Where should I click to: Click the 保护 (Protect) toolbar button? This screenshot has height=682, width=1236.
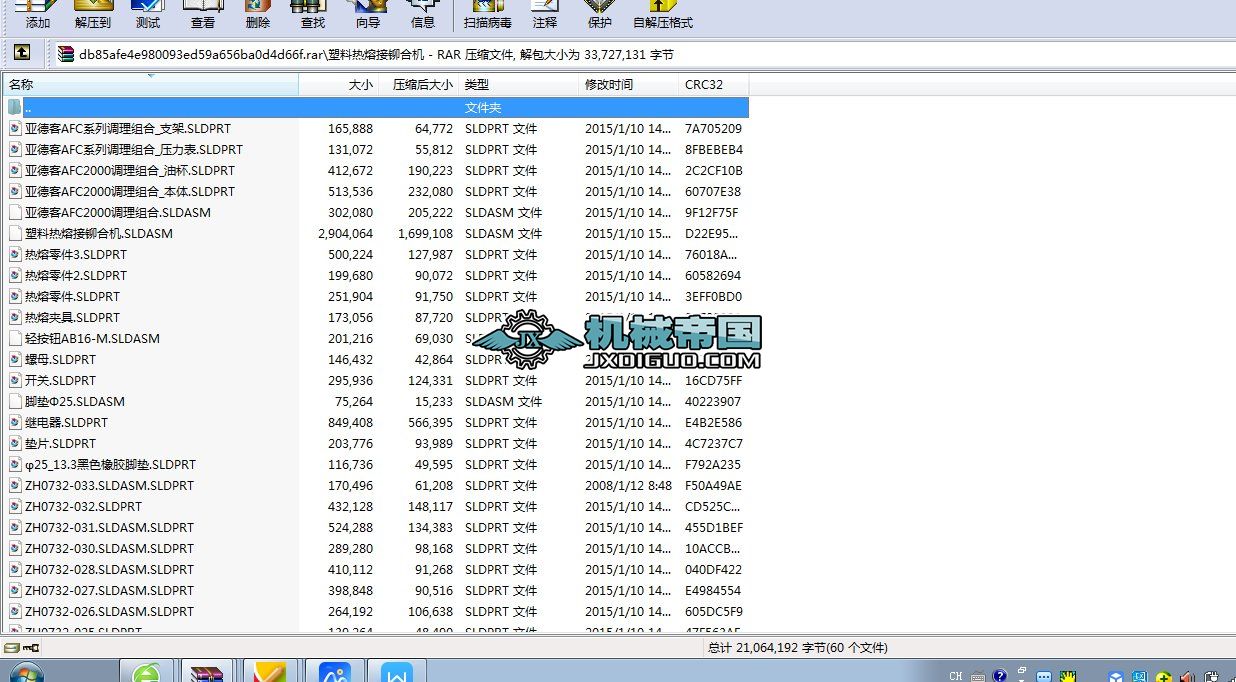(600, 15)
